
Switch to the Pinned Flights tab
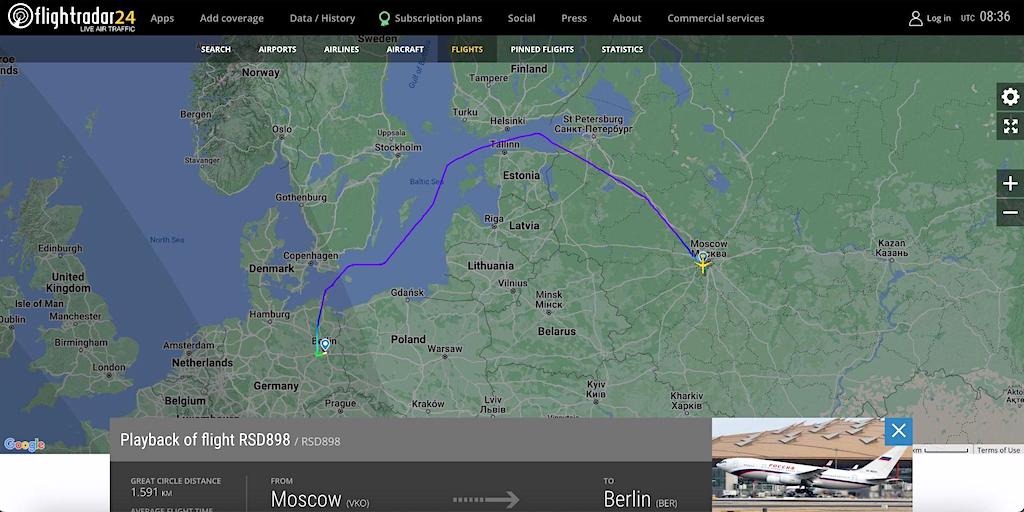(542, 49)
